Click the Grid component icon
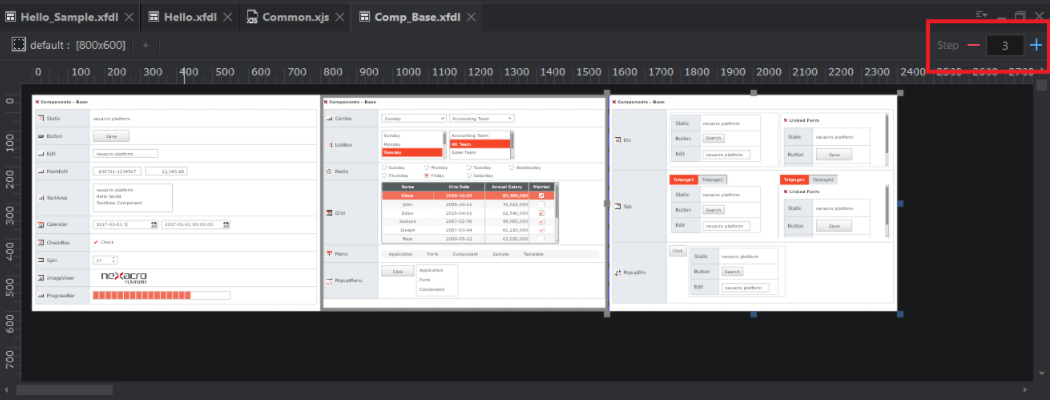The width and height of the screenshot is (1050, 400). [x=329, y=213]
